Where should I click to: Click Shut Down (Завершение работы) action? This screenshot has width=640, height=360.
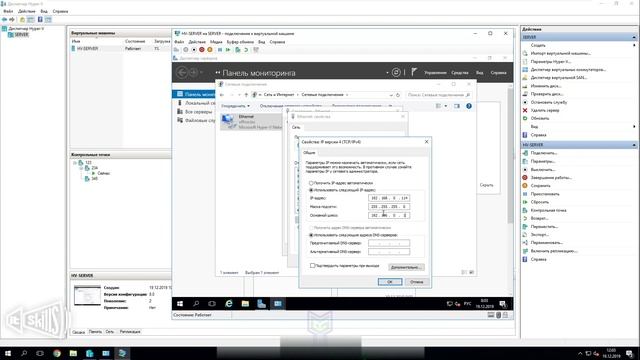pyautogui.click(x=551, y=178)
